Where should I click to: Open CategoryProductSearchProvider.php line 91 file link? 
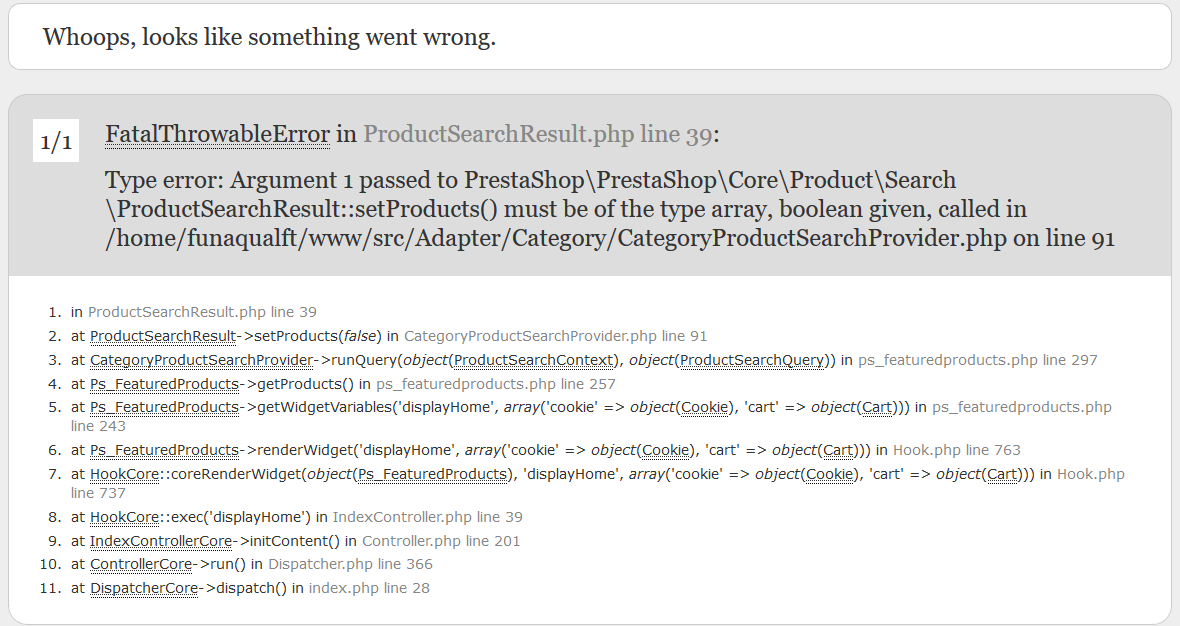click(x=555, y=336)
